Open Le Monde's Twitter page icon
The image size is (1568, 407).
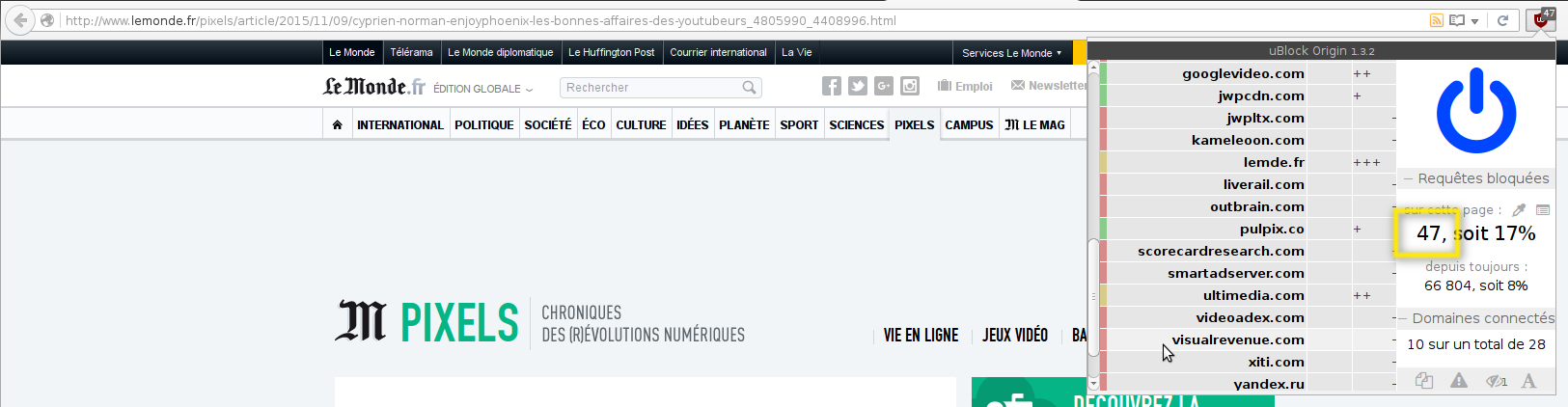click(858, 87)
